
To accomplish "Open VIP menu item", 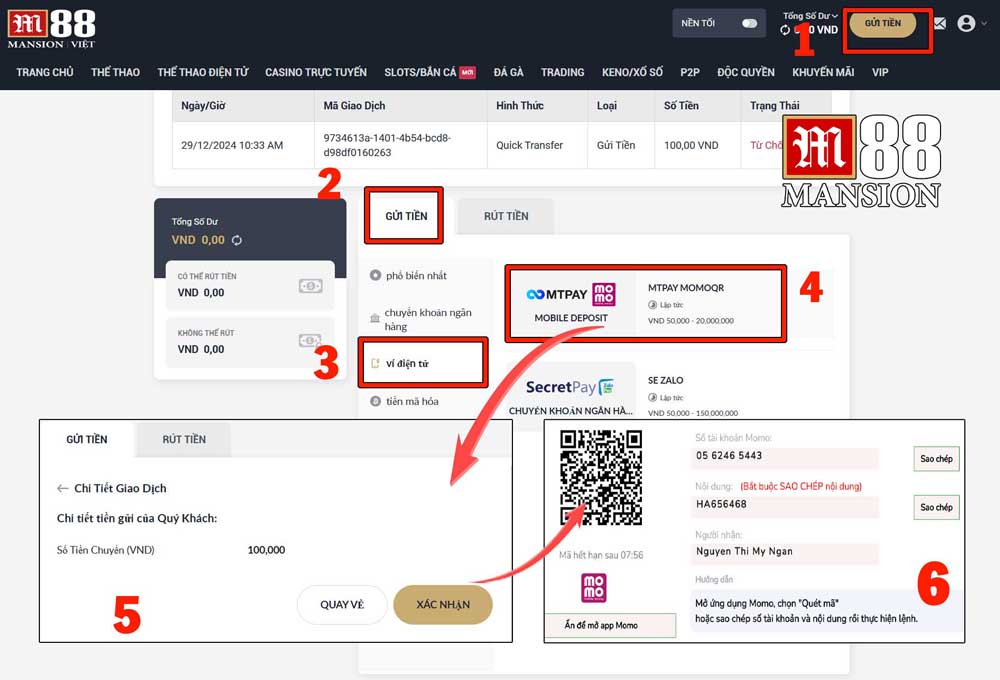I will pyautogui.click(x=880, y=72).
